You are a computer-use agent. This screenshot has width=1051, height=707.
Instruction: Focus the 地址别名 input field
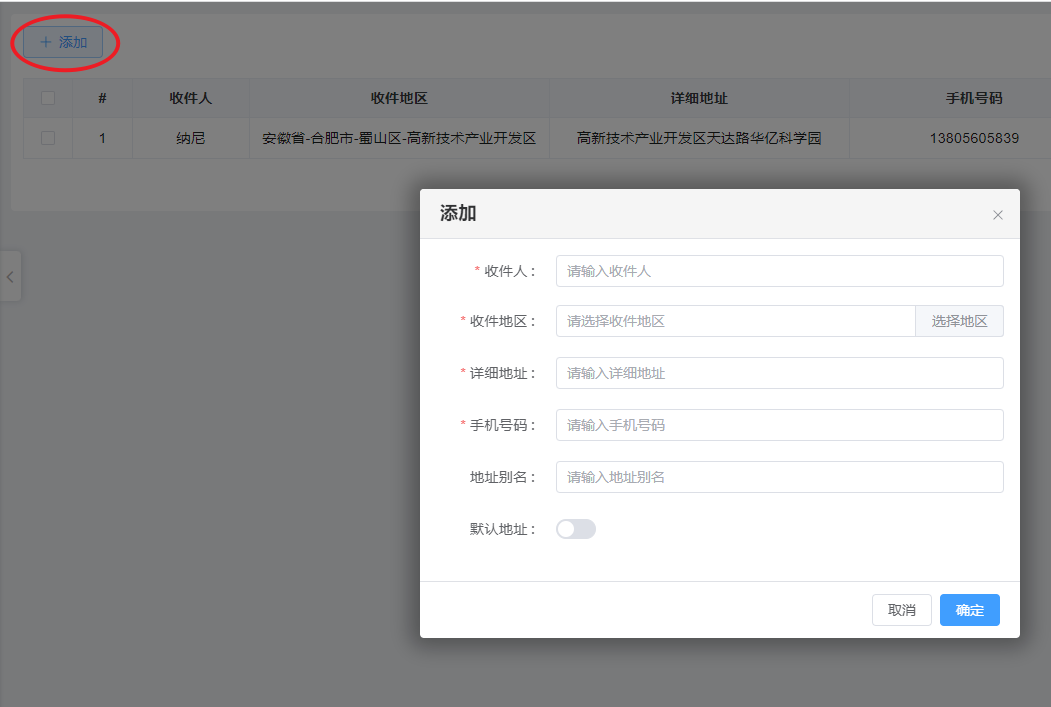click(780, 477)
